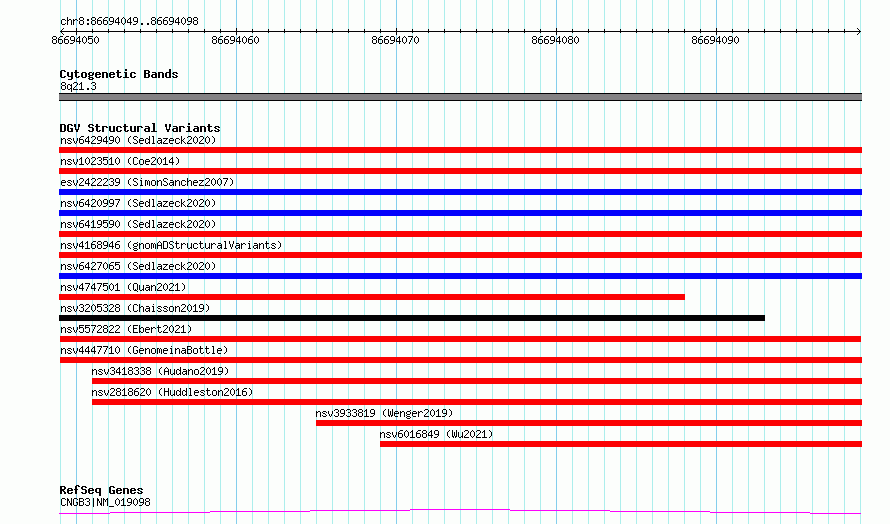Select the red bar for nsv6429490
Screen dimensions: 890x524
click(460, 150)
